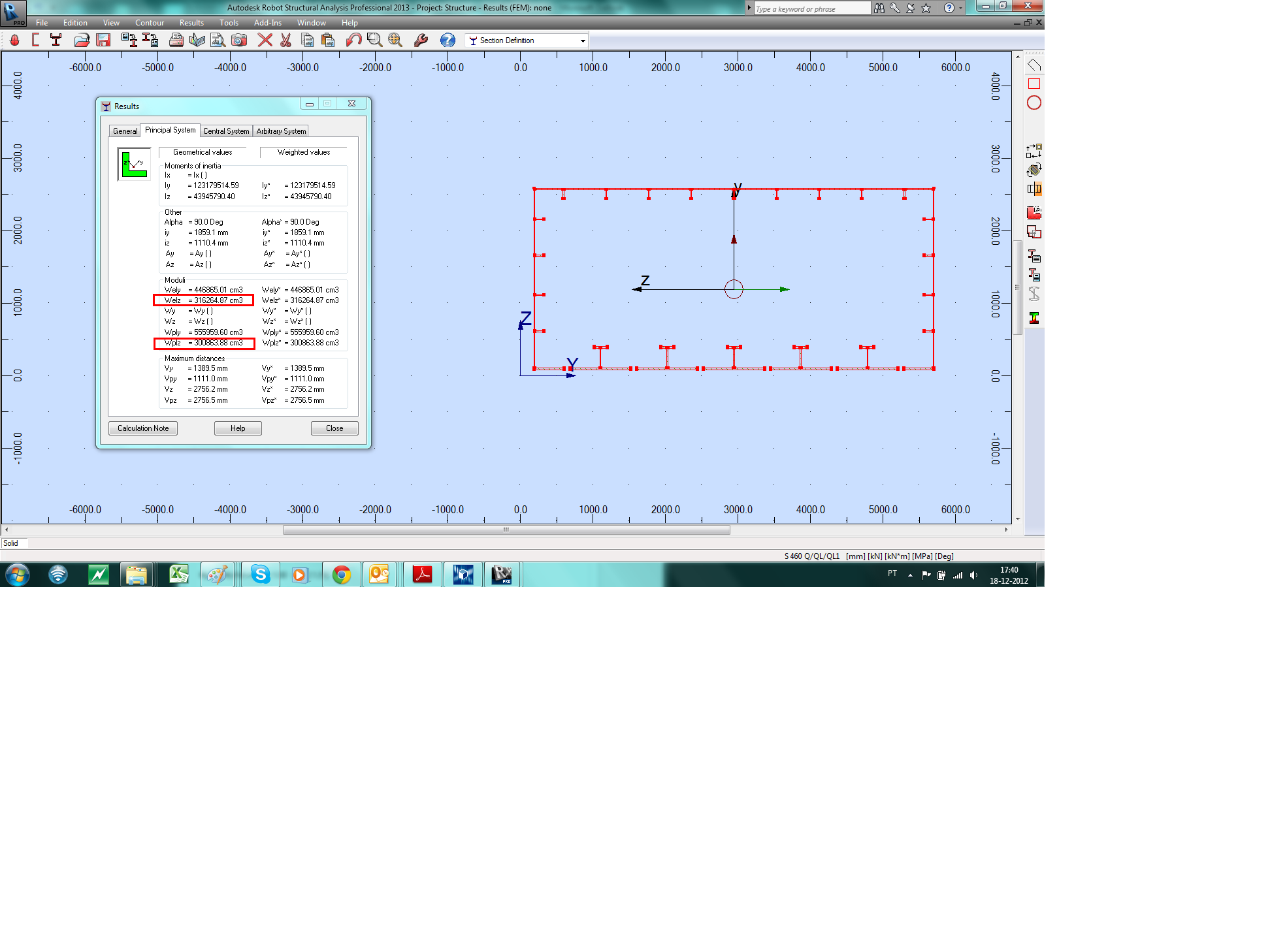Viewport: 1270px width, 952px height.
Task: Open Excel from the taskbar
Action: click(179, 575)
